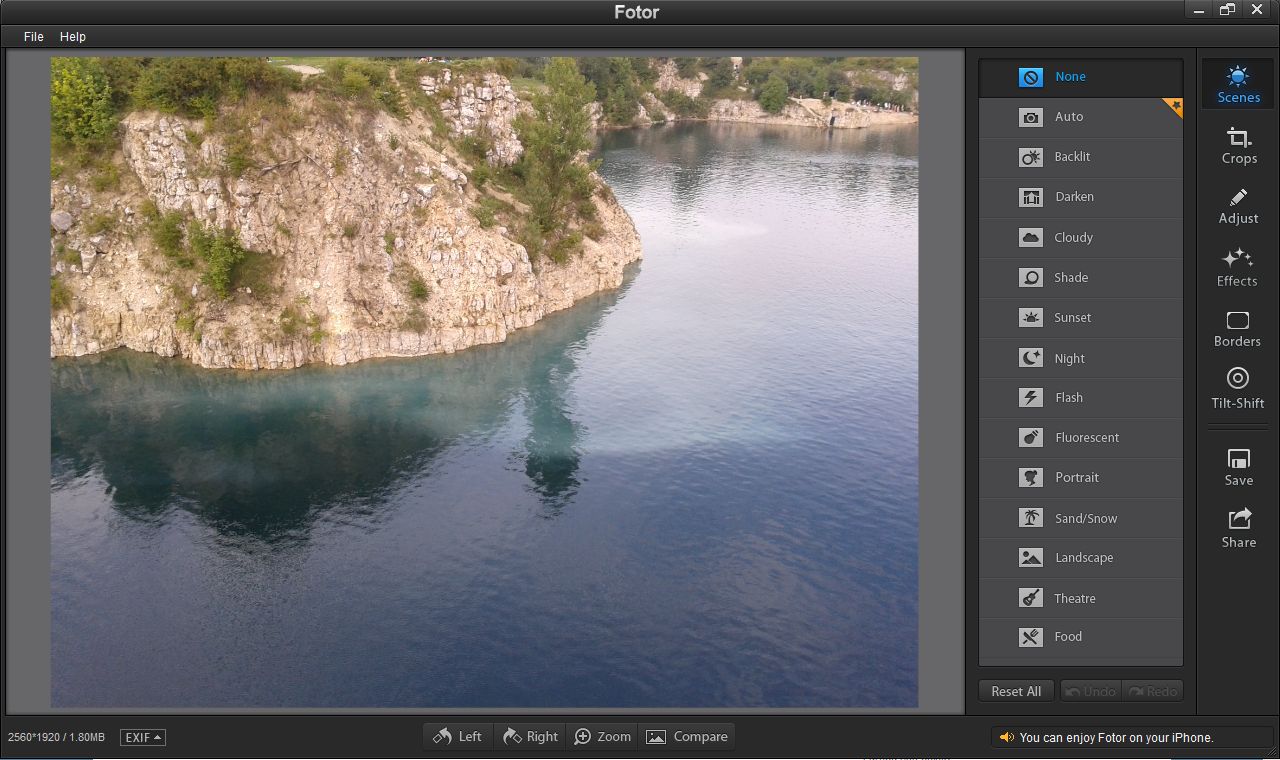Select the Shade scene icon
The height and width of the screenshot is (760, 1280).
tap(1031, 277)
